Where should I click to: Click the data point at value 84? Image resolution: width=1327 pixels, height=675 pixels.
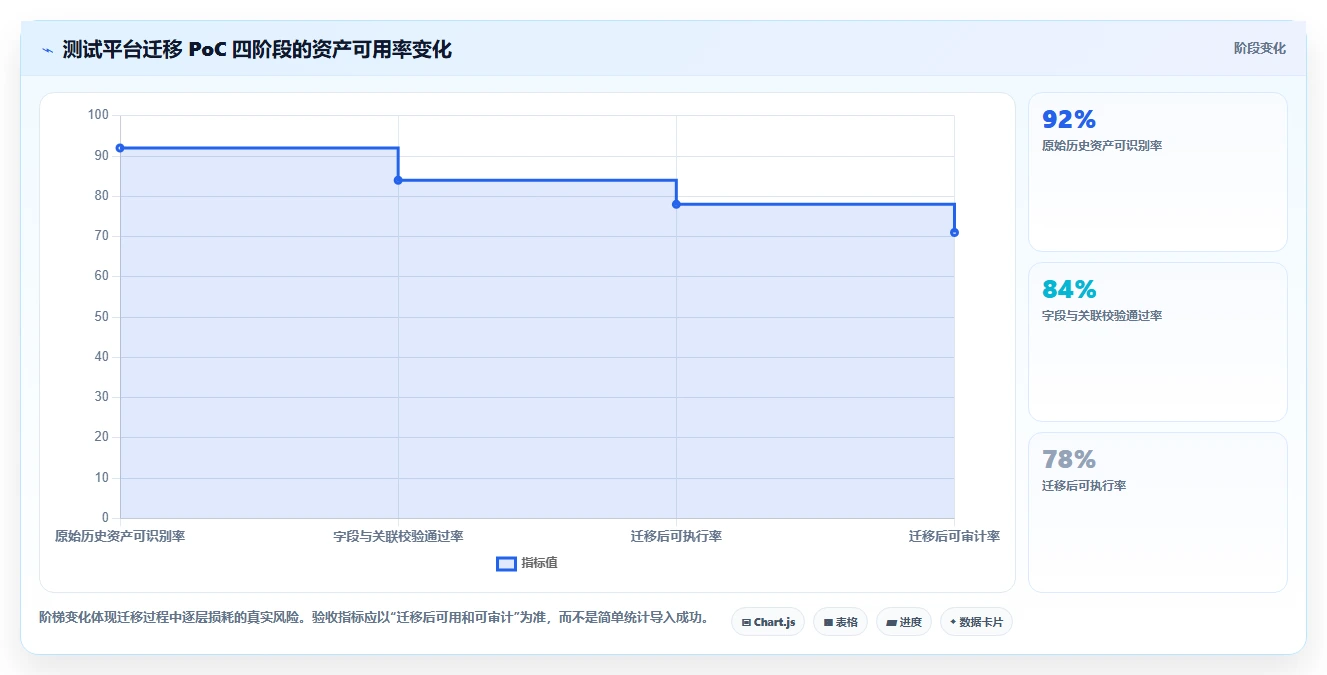[398, 180]
